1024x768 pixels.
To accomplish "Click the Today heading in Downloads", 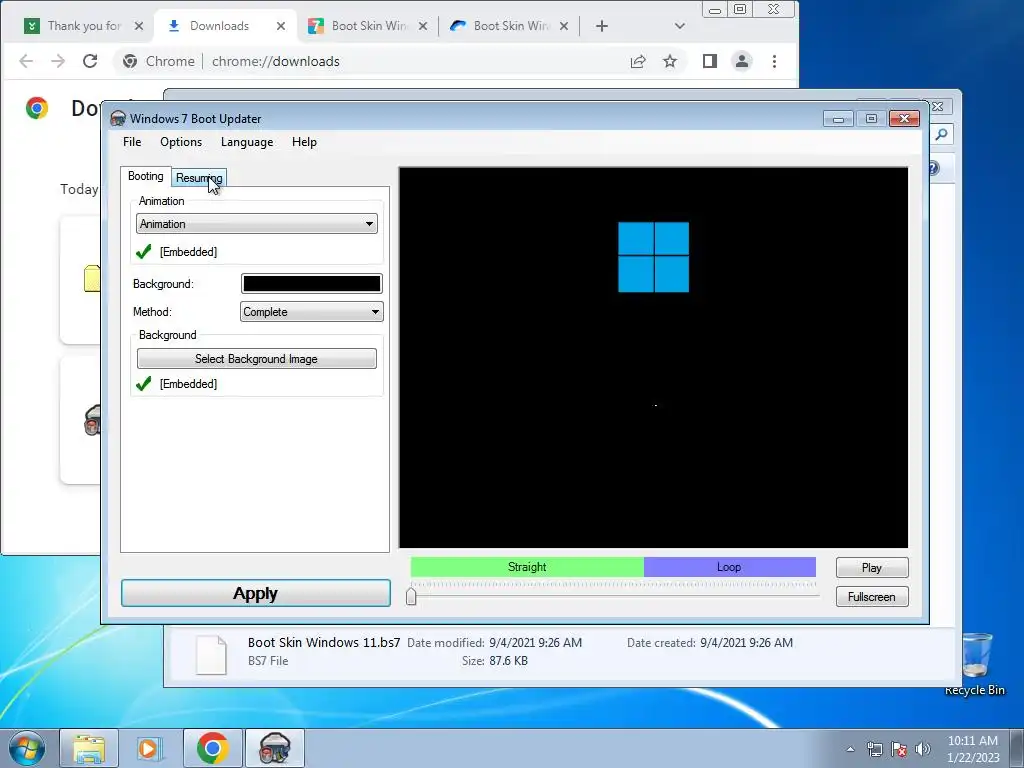I will tap(79, 189).
